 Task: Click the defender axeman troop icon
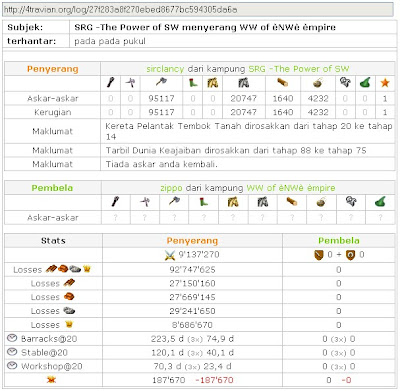(174, 201)
